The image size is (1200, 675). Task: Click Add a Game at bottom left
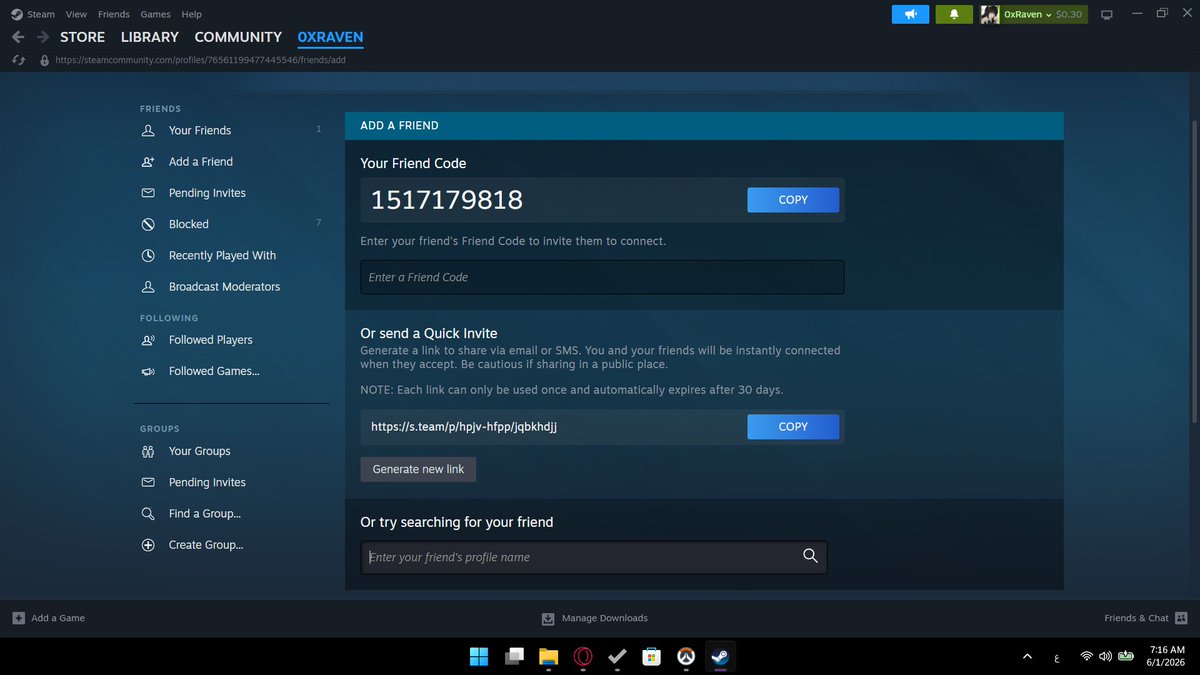pos(48,618)
